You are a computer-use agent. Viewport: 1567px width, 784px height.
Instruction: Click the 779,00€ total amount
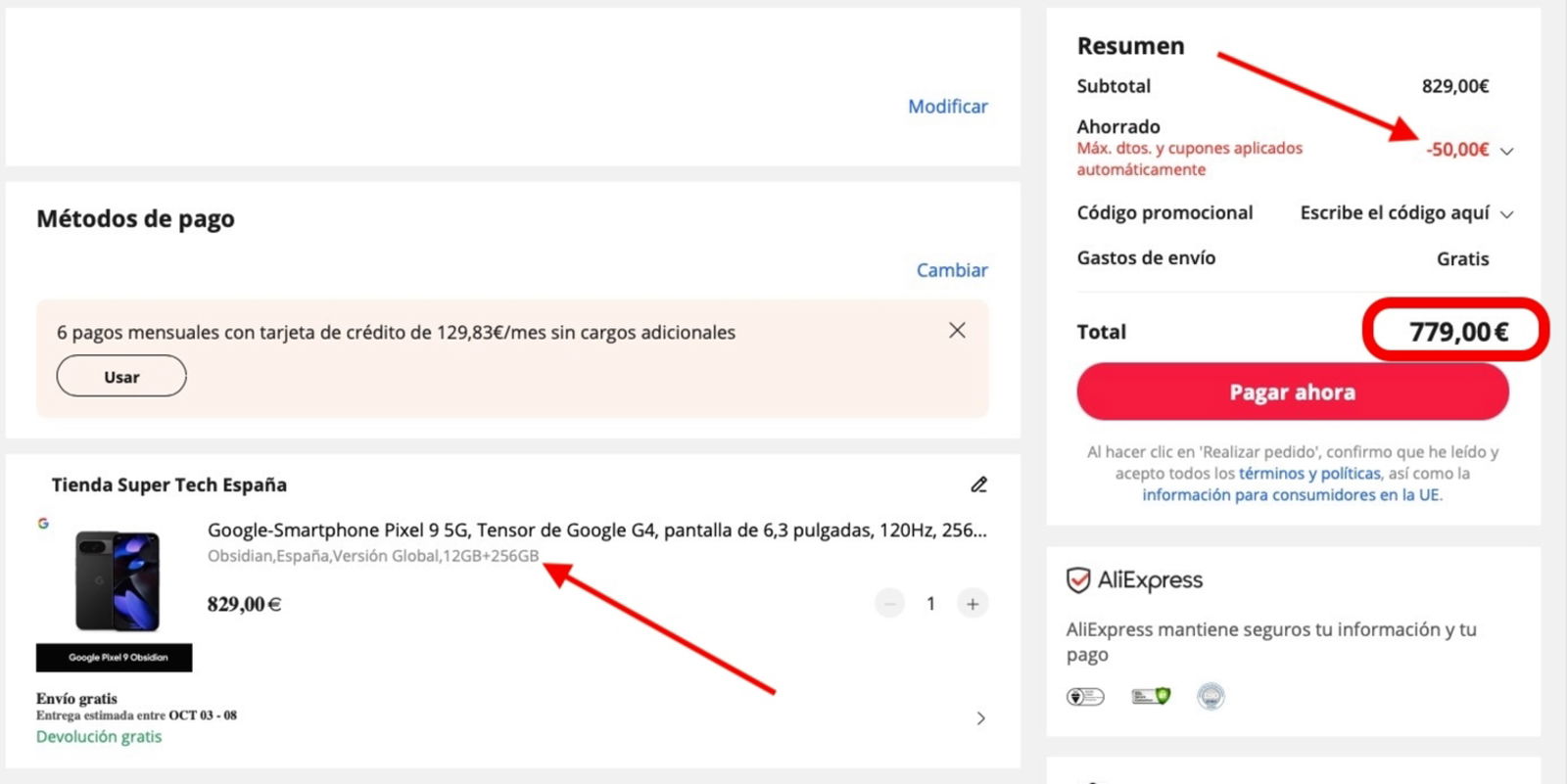(1458, 332)
